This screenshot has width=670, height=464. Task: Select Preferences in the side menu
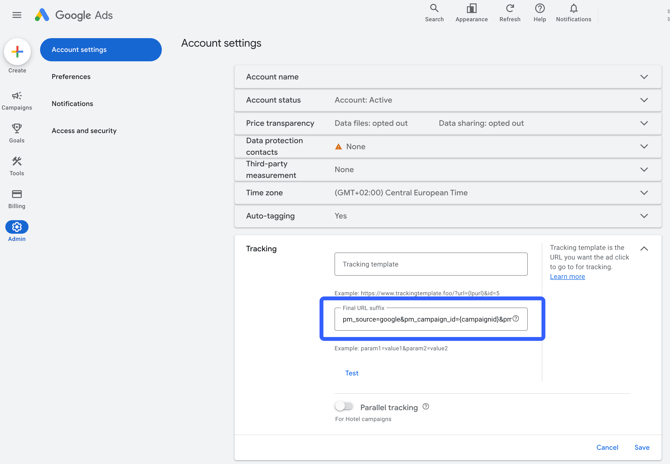click(x=71, y=76)
